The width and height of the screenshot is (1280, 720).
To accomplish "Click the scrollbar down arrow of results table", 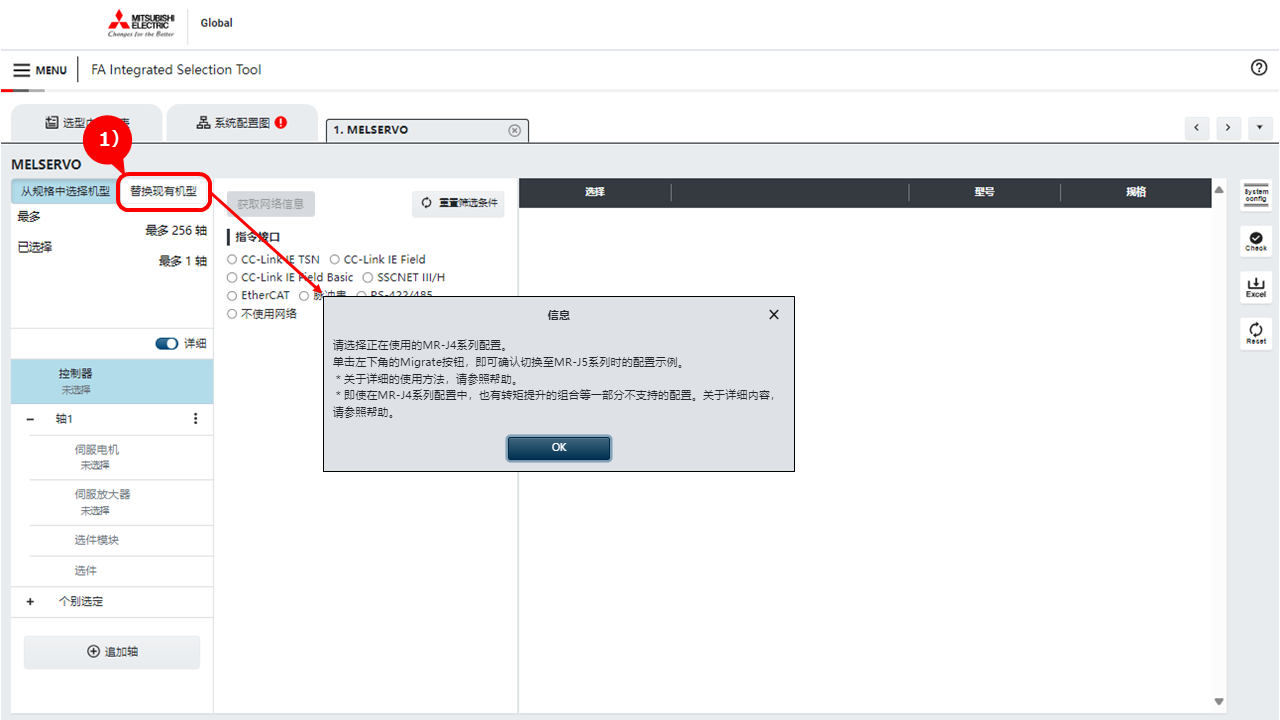I will 1219,702.
